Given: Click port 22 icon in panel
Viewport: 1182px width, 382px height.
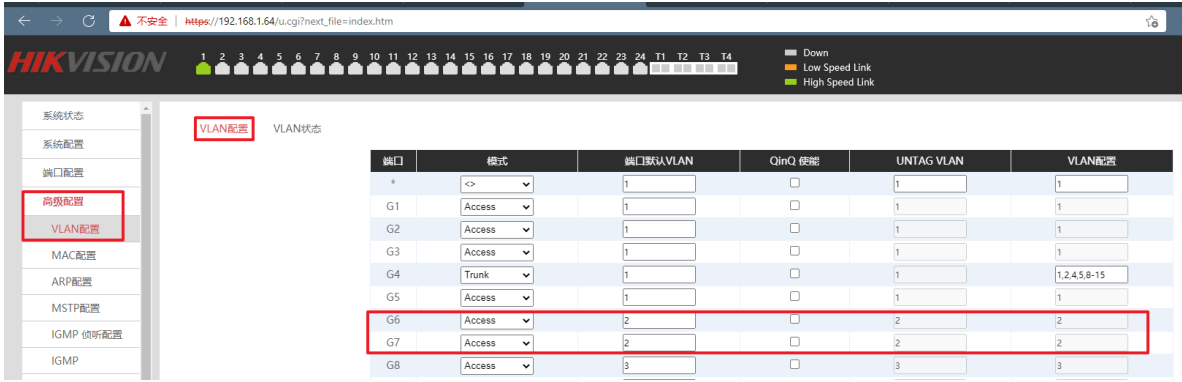Looking at the screenshot, I should click(602, 69).
